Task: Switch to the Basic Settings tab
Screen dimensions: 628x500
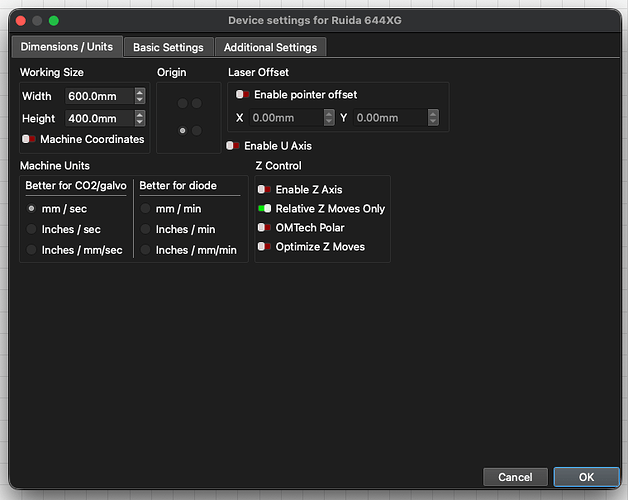Action: tap(168, 47)
